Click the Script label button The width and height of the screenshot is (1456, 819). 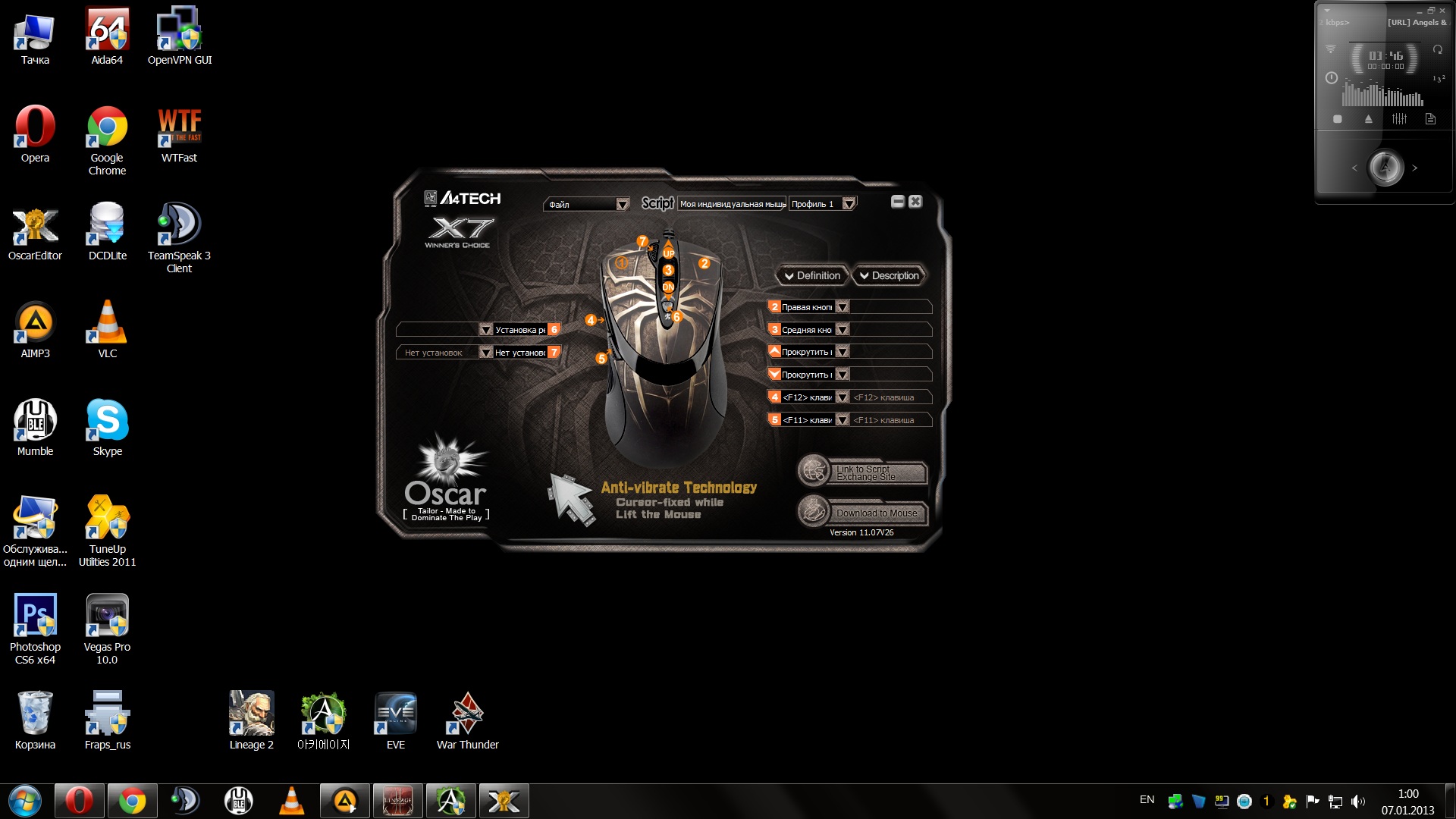[x=657, y=203]
